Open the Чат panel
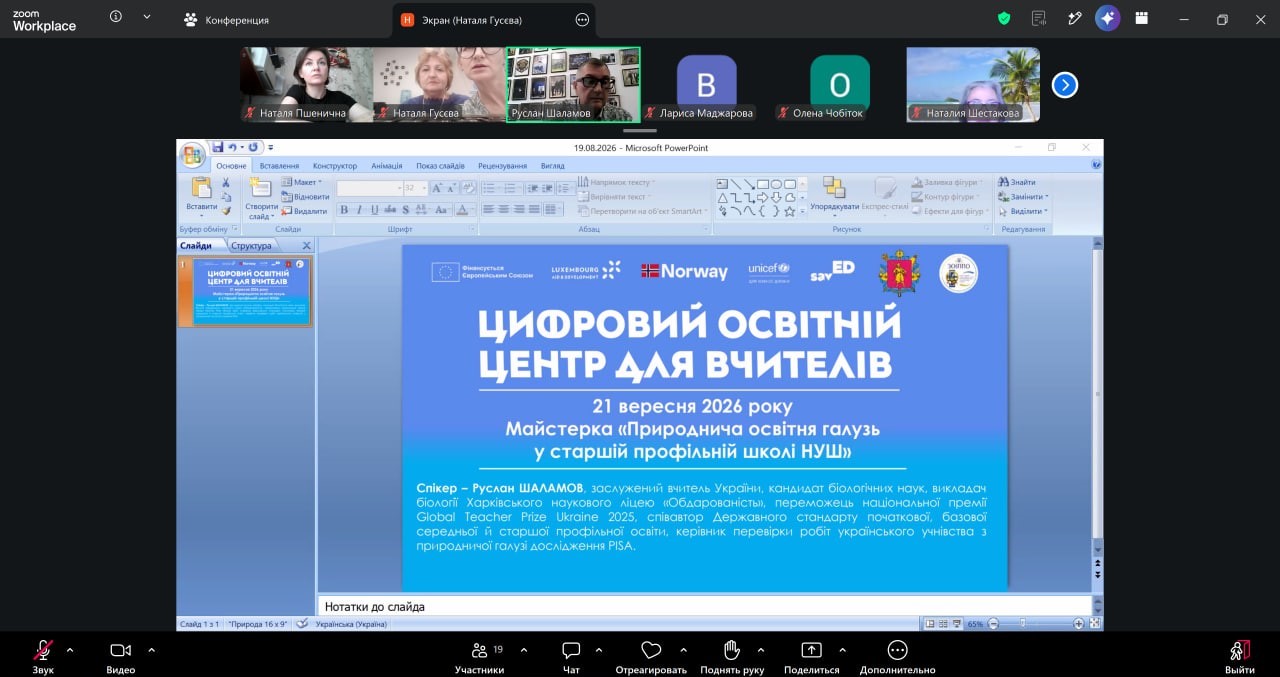 coord(571,657)
